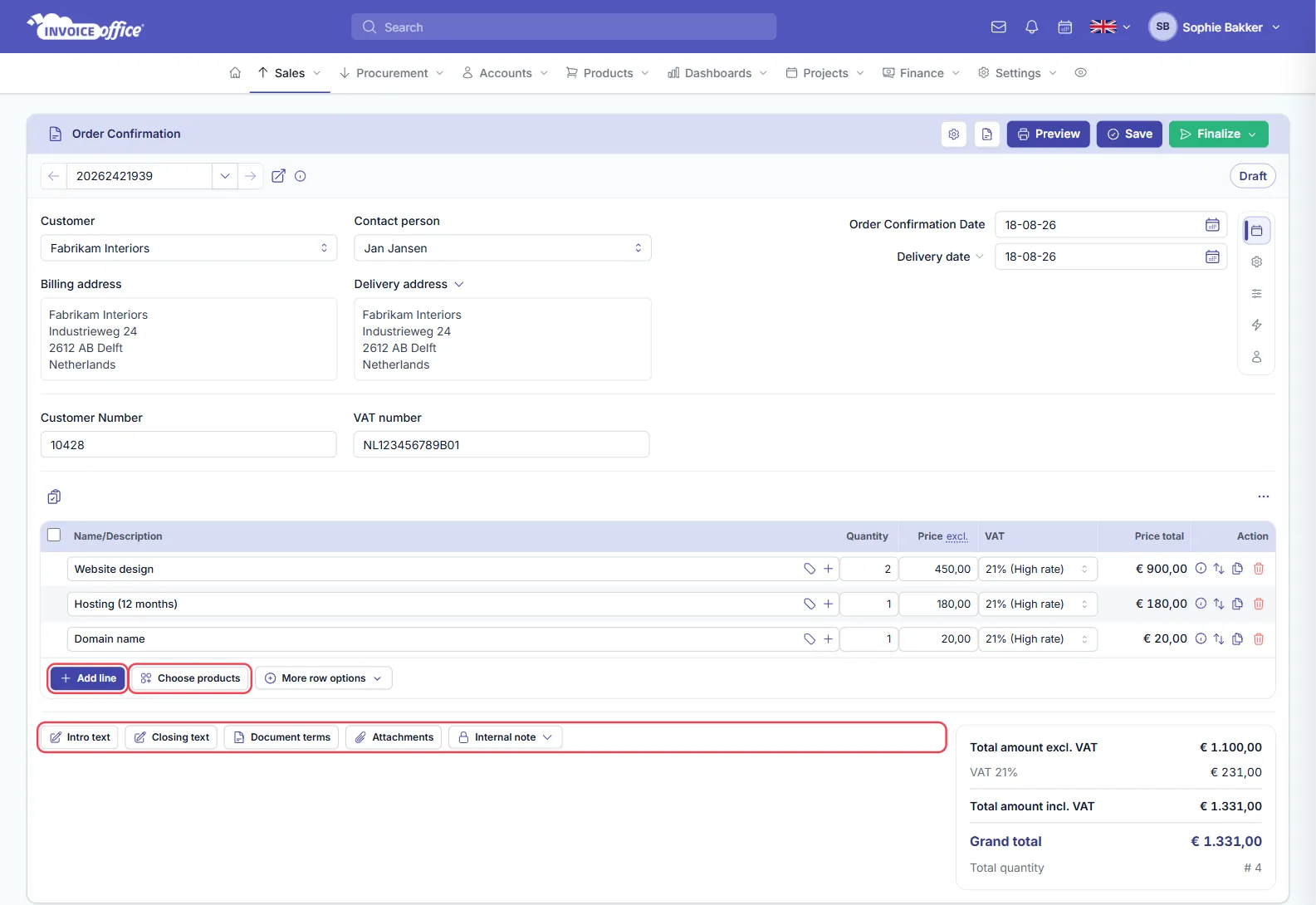Click the sidebar lightning bolt icon
The height and width of the screenshot is (905, 1316).
click(x=1257, y=325)
